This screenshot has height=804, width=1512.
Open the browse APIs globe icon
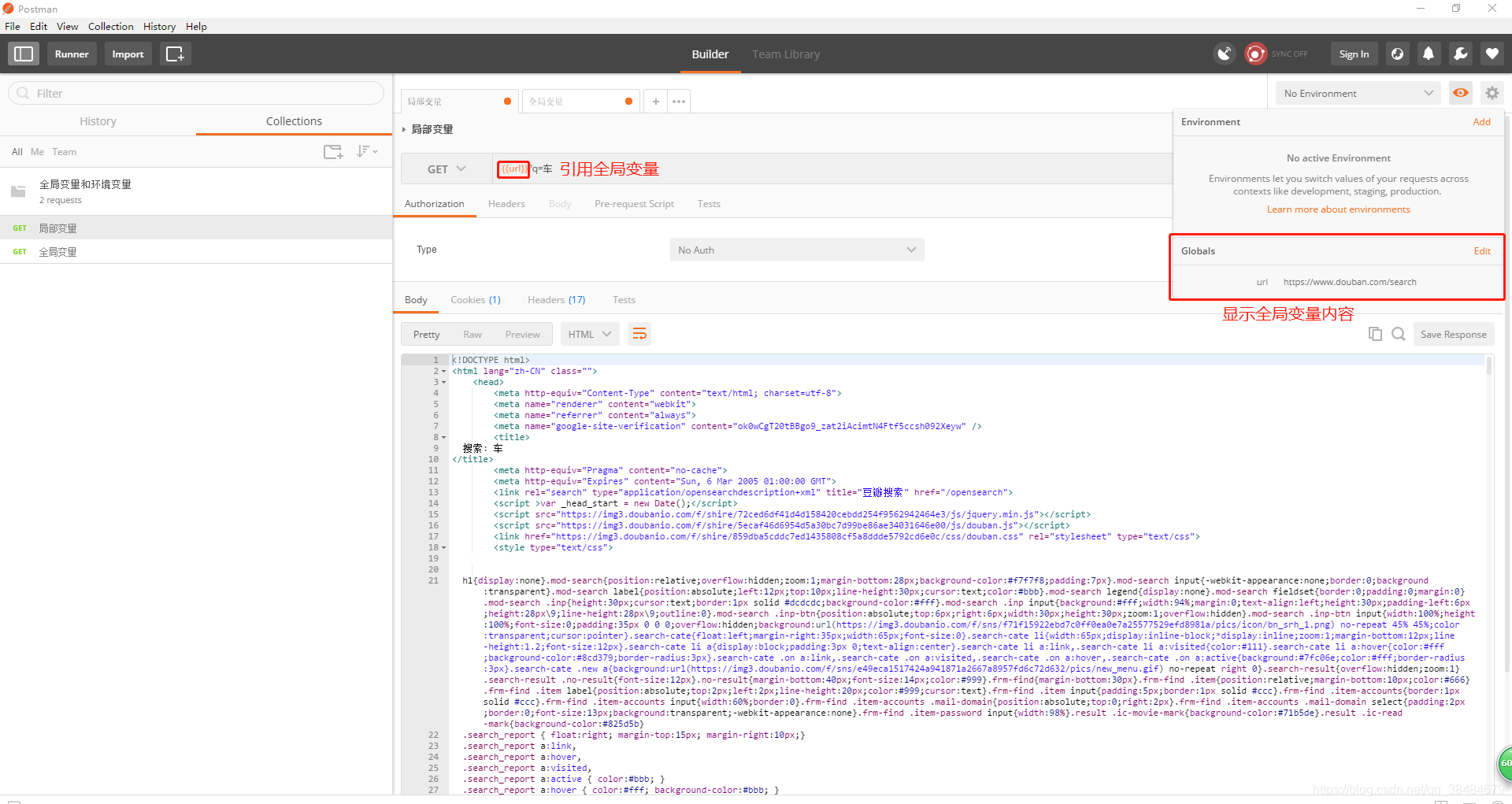coord(1398,54)
